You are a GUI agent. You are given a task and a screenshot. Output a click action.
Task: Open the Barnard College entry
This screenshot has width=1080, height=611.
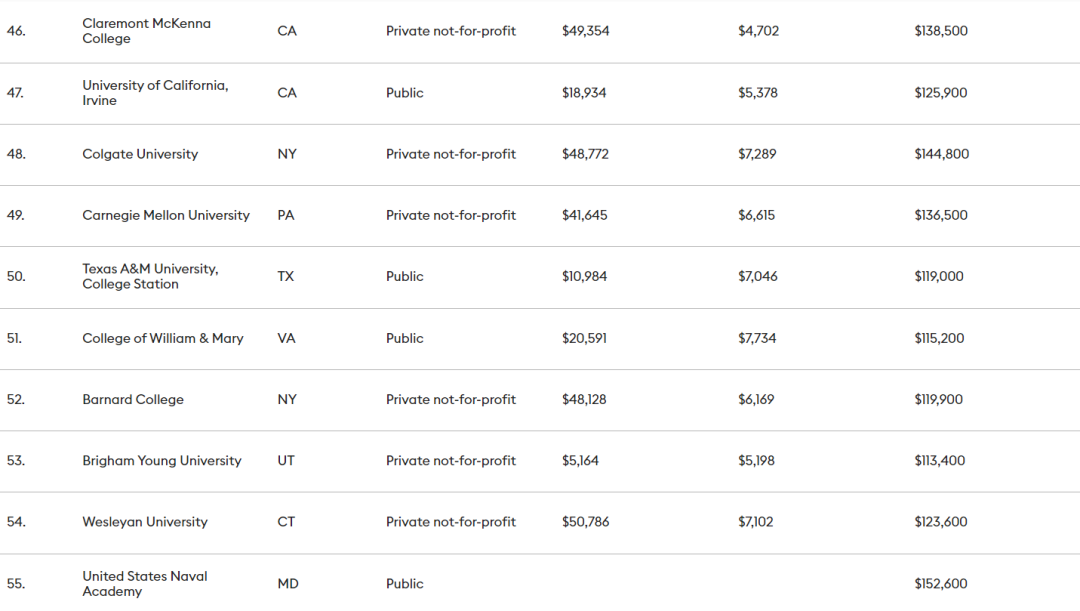click(x=133, y=399)
